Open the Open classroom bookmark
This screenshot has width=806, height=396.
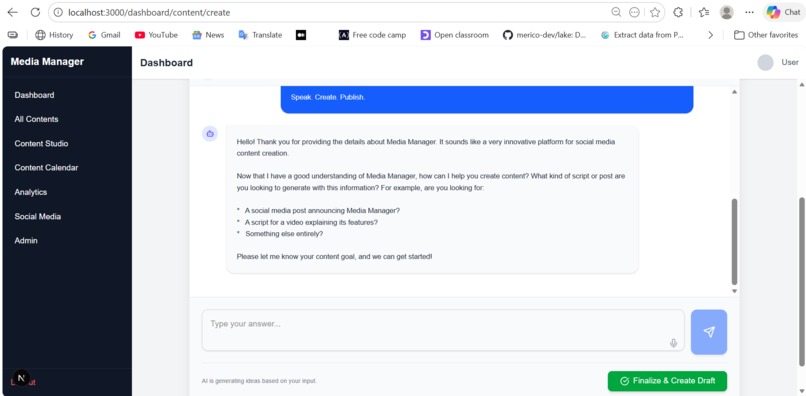point(454,35)
